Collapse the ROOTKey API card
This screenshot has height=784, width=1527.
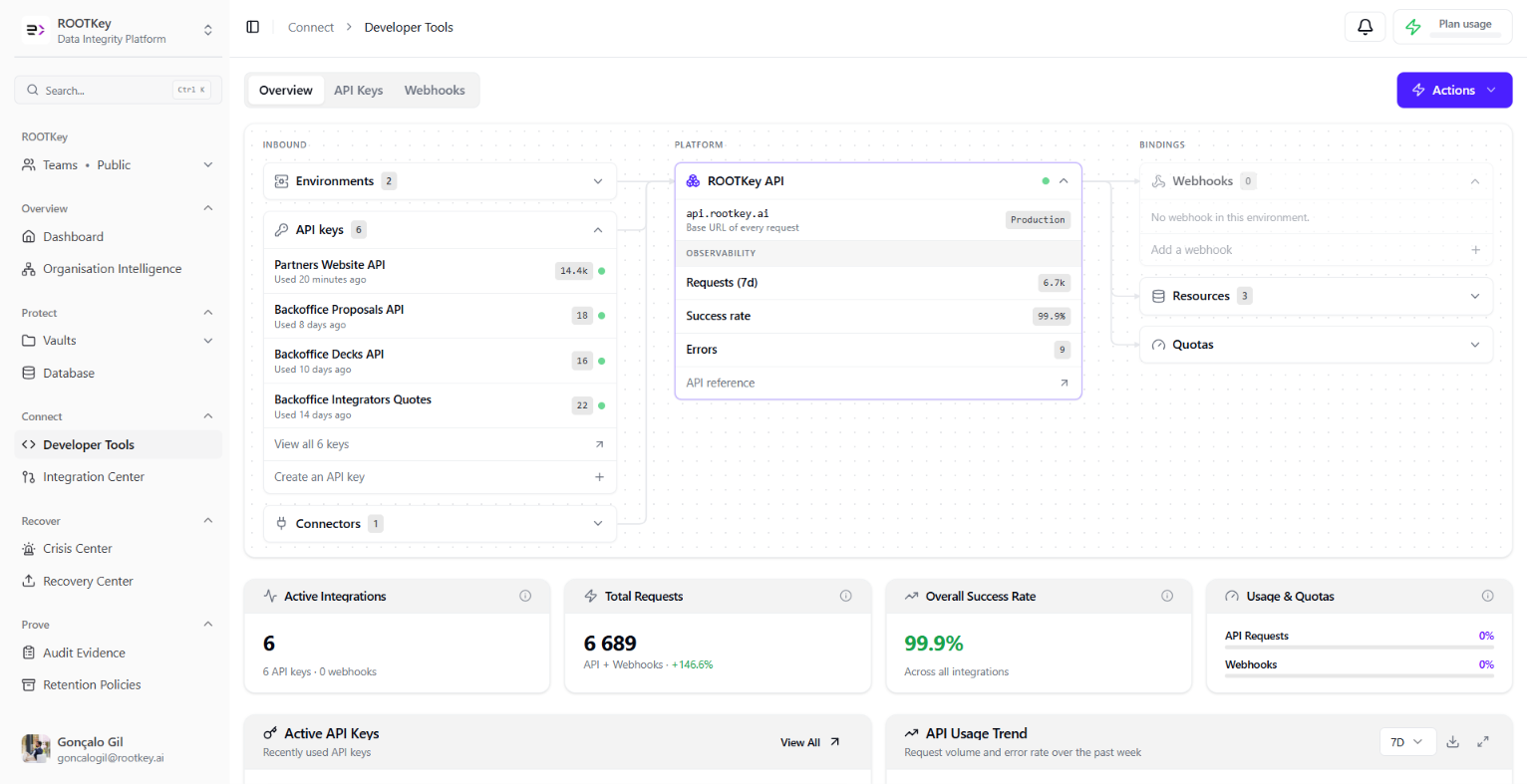(1064, 181)
